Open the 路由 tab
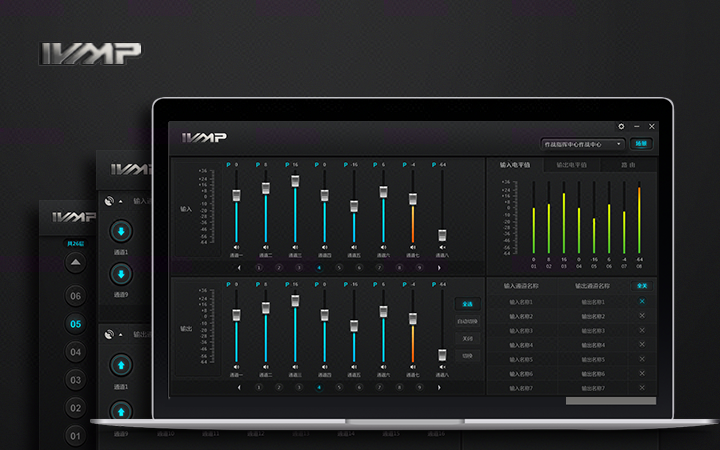720x450 pixels. click(628, 164)
